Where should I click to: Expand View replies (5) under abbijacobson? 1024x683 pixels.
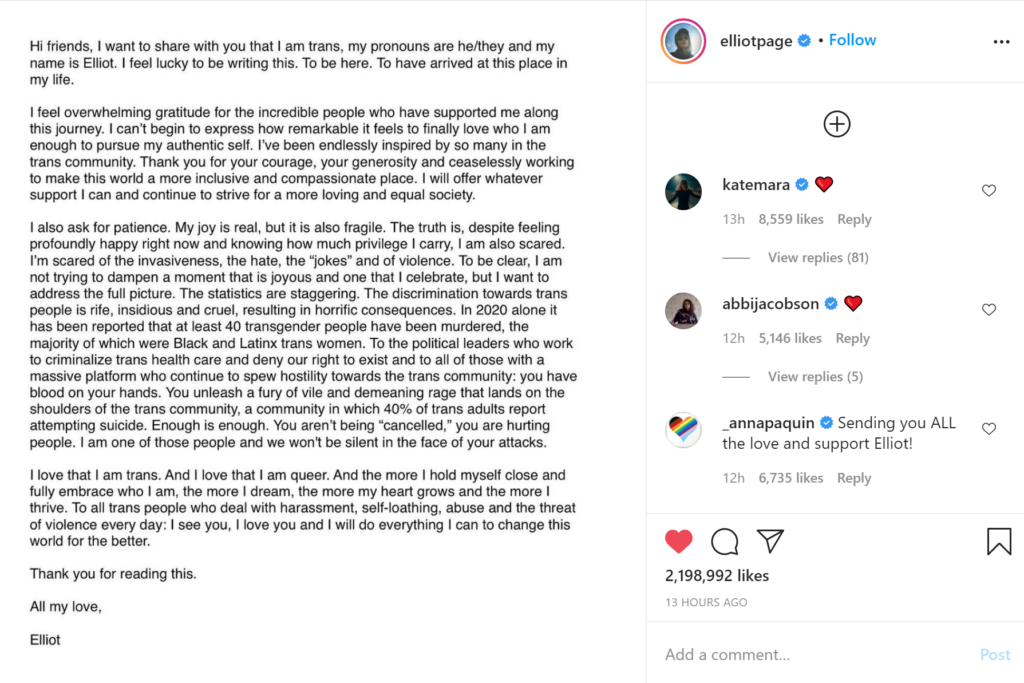815,376
